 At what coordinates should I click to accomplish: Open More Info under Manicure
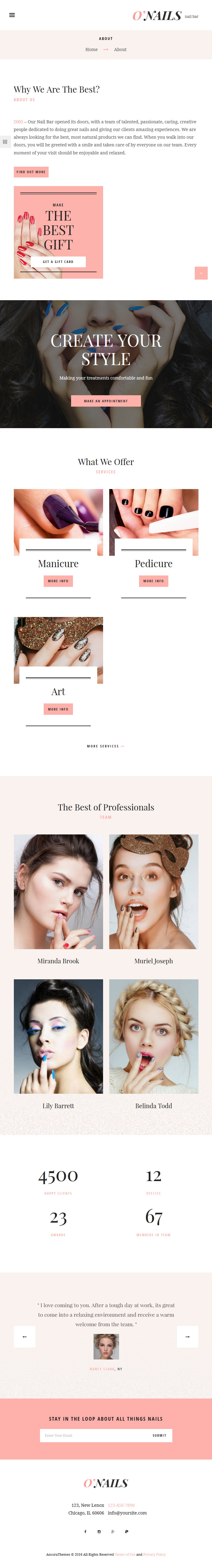tap(58, 581)
